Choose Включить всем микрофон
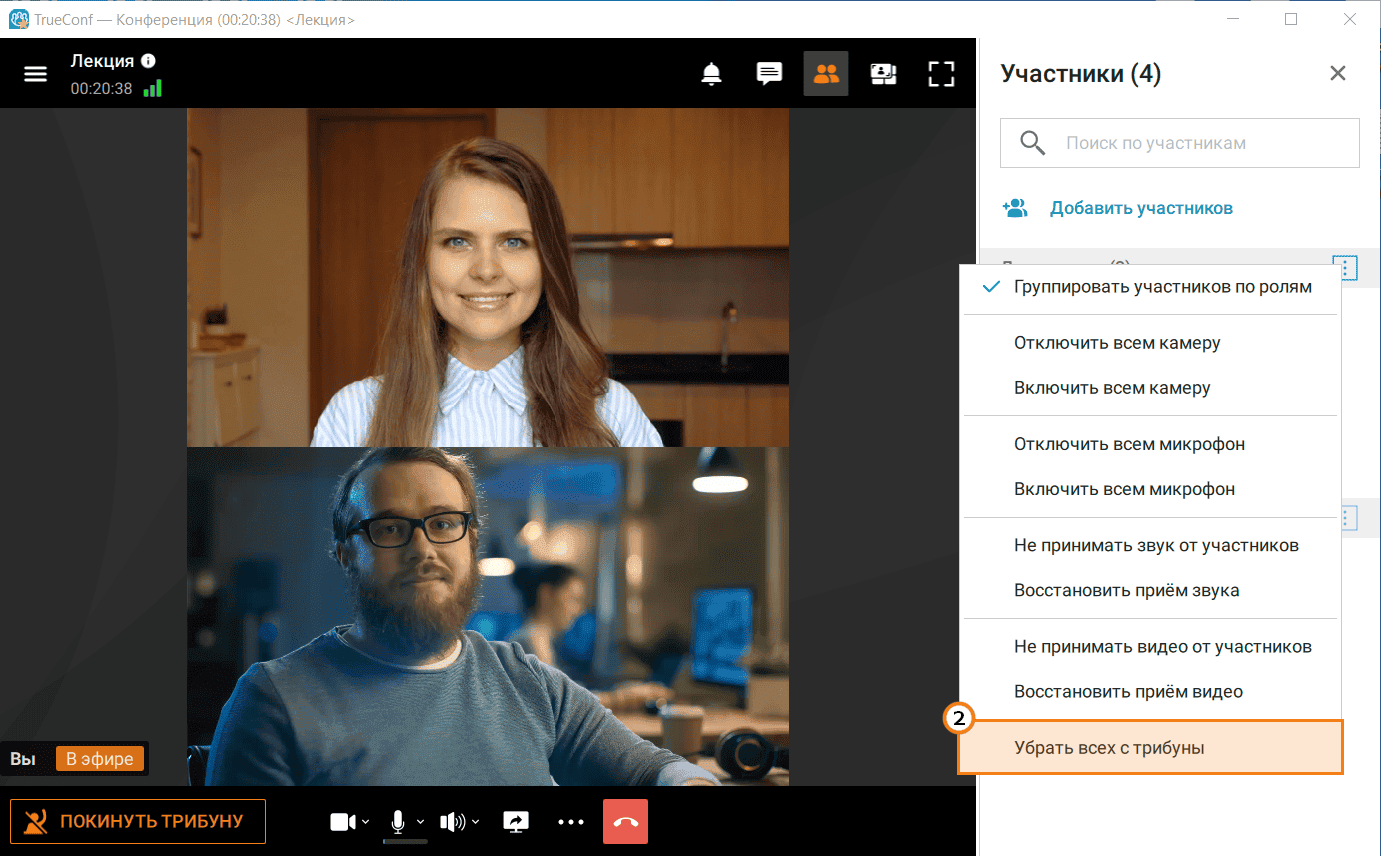Viewport: 1381px width, 856px height. coord(1149,489)
